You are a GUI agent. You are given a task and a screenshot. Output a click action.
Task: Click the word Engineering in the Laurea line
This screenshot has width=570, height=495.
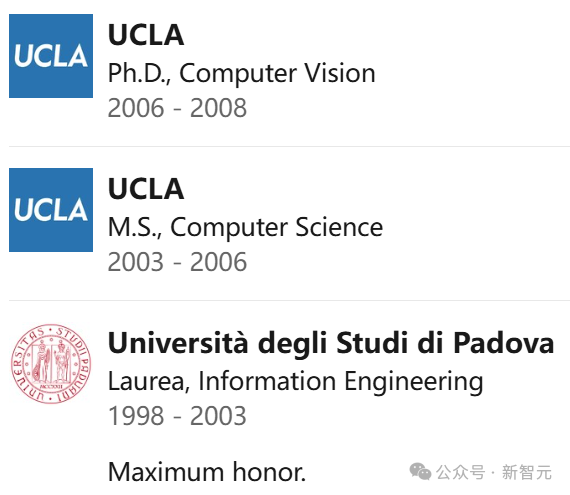(x=414, y=383)
